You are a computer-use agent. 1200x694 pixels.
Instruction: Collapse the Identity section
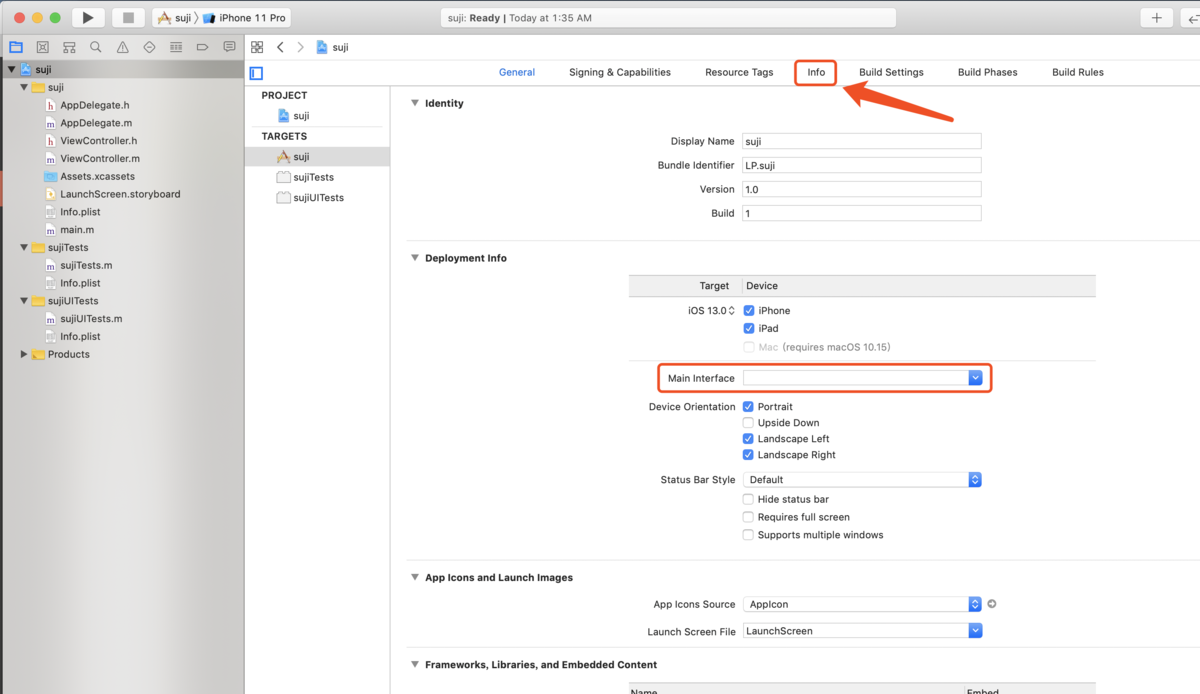click(415, 103)
